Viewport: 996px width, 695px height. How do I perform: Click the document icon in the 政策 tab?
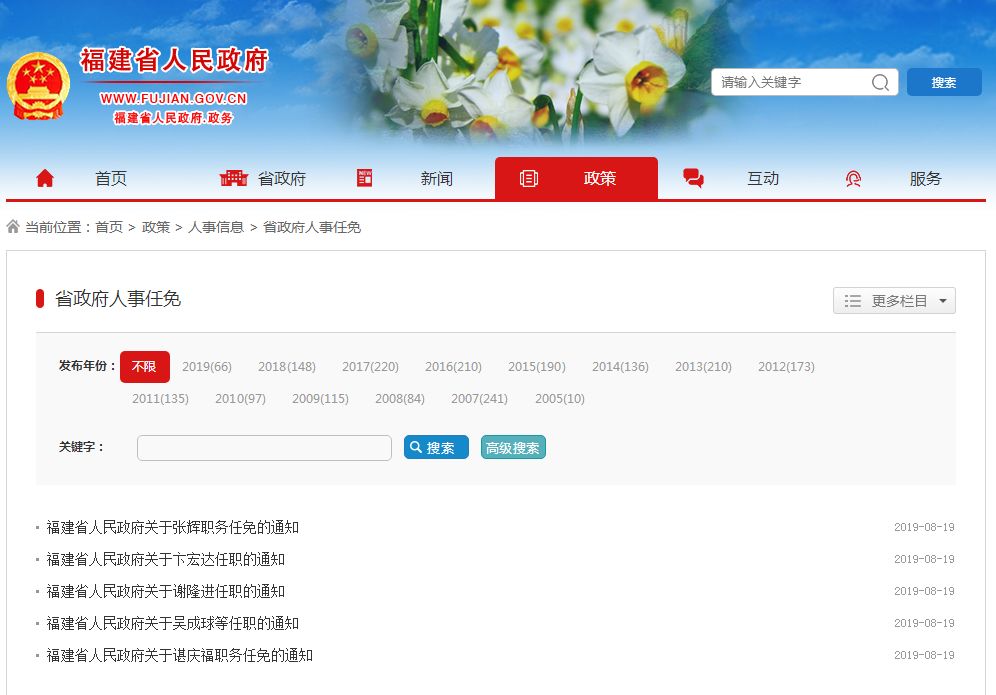pyautogui.click(x=528, y=179)
